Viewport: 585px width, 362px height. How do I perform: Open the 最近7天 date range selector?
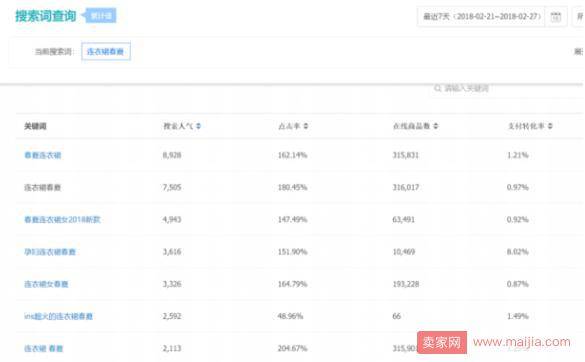[x=481, y=17]
